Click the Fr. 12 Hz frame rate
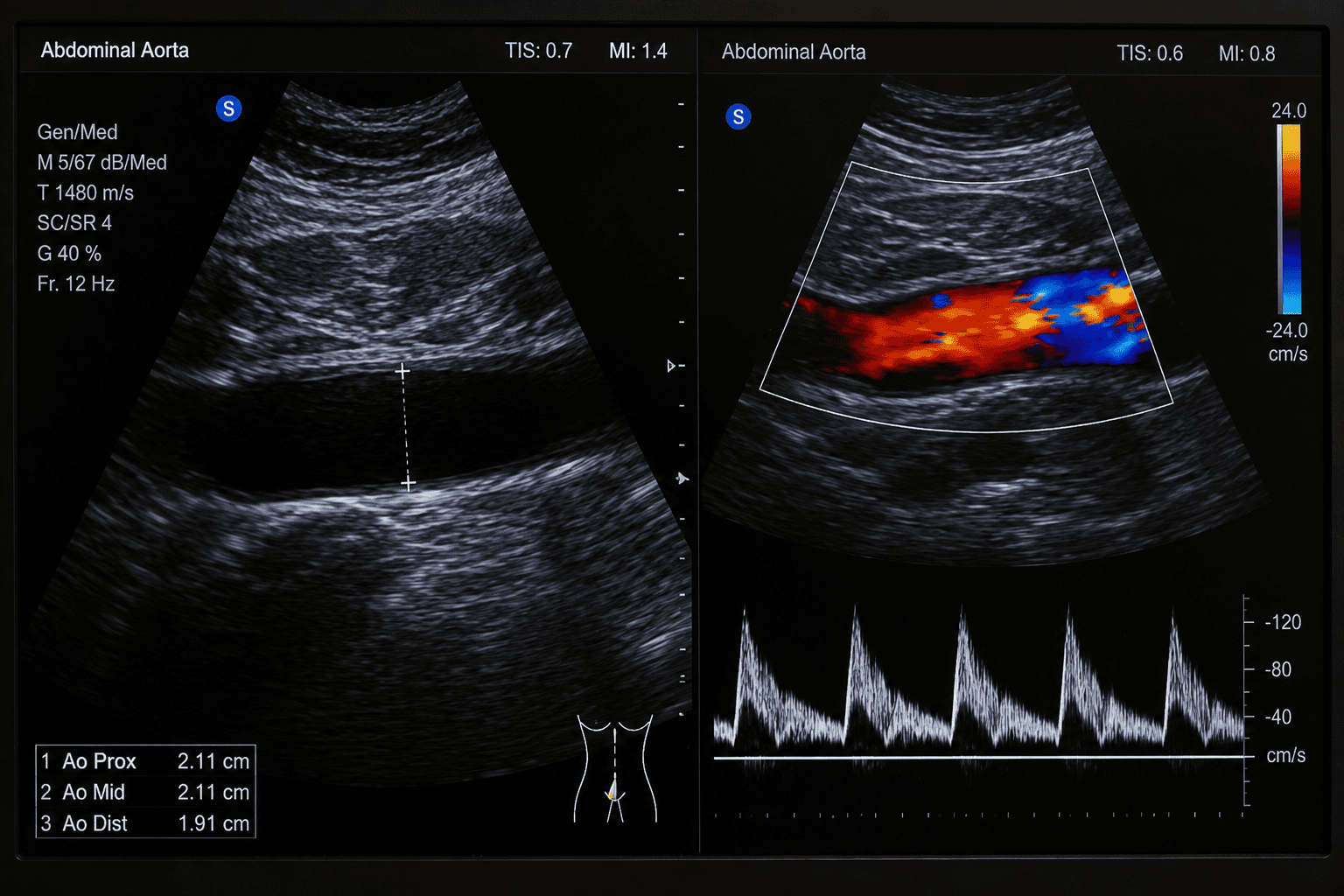Image resolution: width=1344 pixels, height=896 pixels. pyautogui.click(x=76, y=283)
